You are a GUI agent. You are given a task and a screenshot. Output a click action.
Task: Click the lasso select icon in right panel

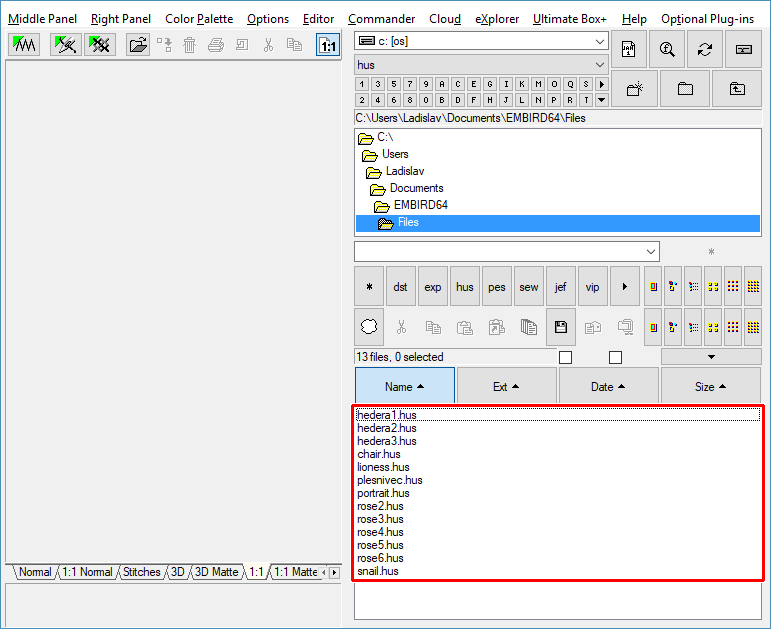[369, 327]
